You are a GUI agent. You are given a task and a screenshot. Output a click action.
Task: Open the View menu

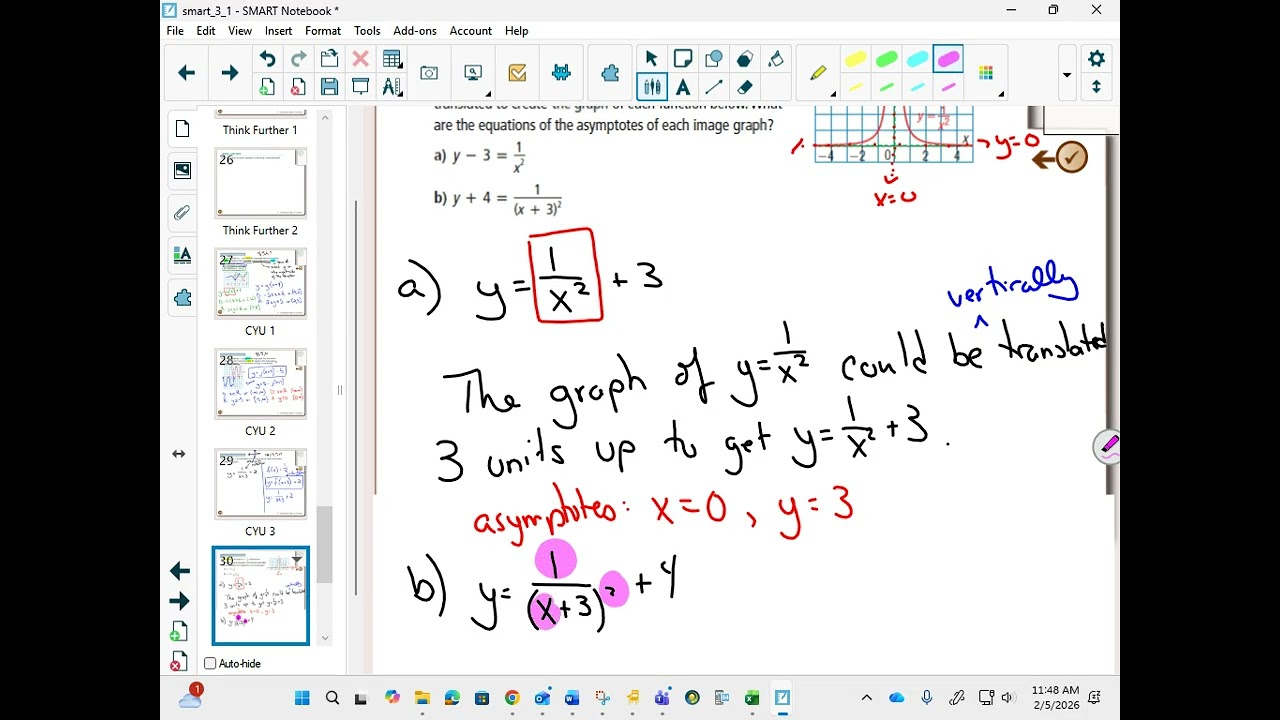240,31
